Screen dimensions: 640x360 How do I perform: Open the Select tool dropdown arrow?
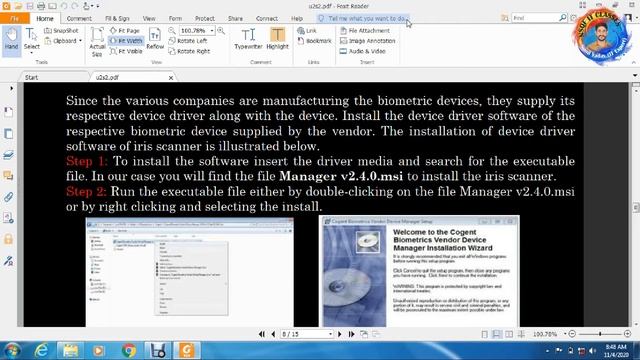pos(31,53)
